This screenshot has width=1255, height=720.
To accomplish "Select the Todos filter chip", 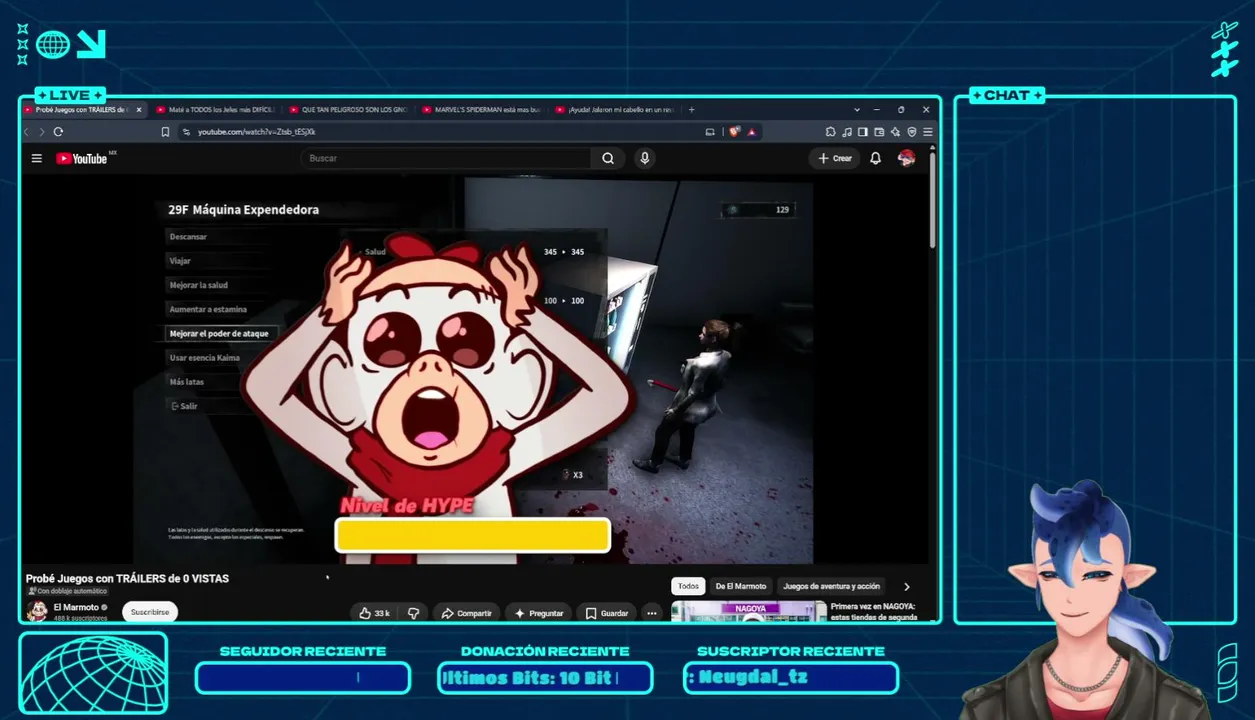I will pyautogui.click(x=688, y=587).
